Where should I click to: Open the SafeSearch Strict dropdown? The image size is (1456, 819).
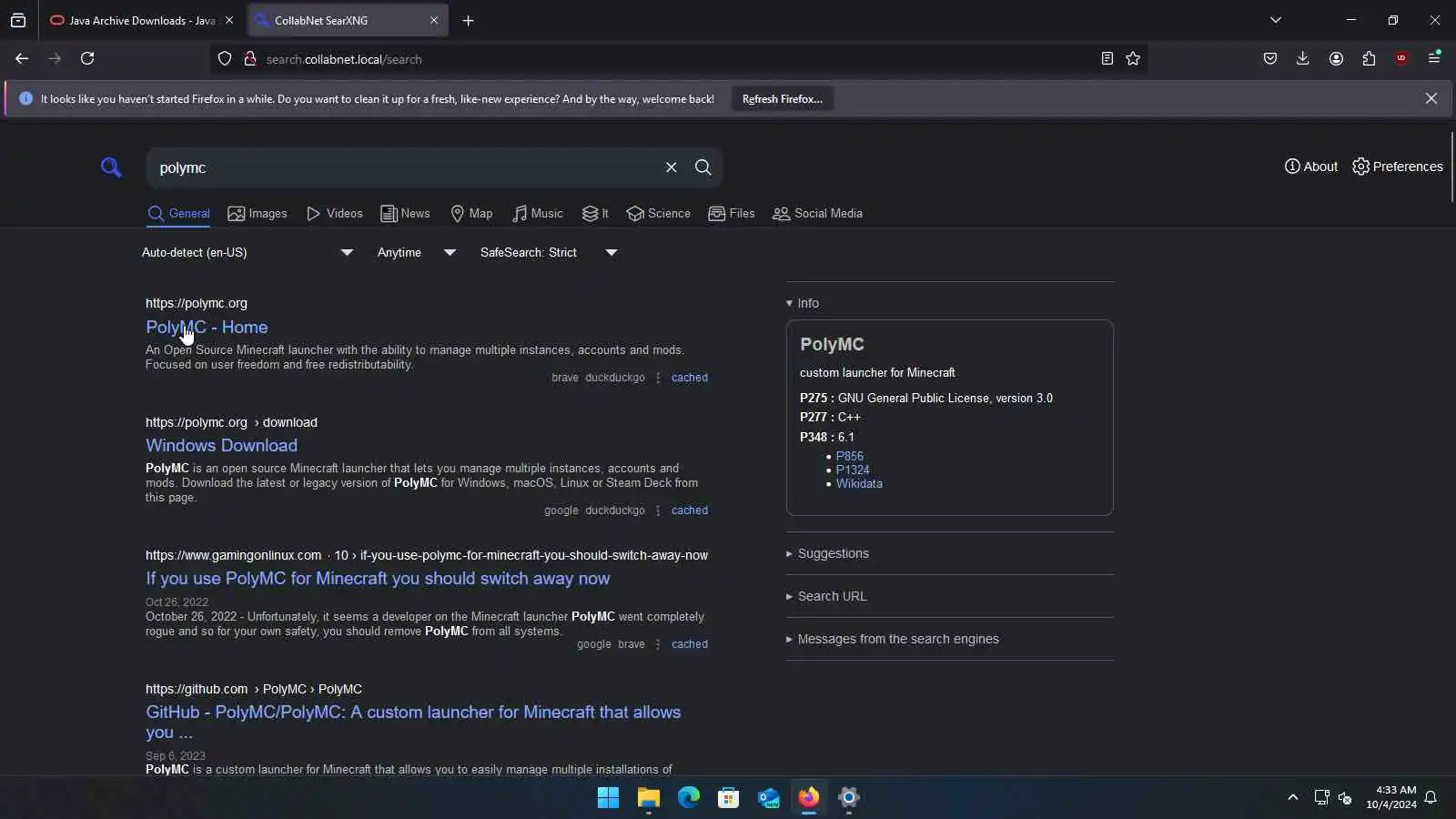click(x=549, y=253)
